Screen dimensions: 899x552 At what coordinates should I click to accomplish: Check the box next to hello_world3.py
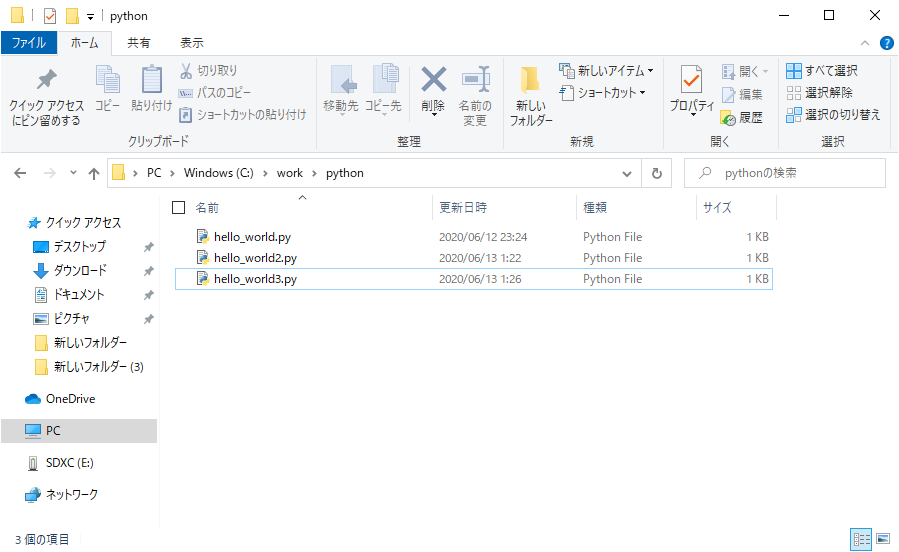(x=181, y=279)
